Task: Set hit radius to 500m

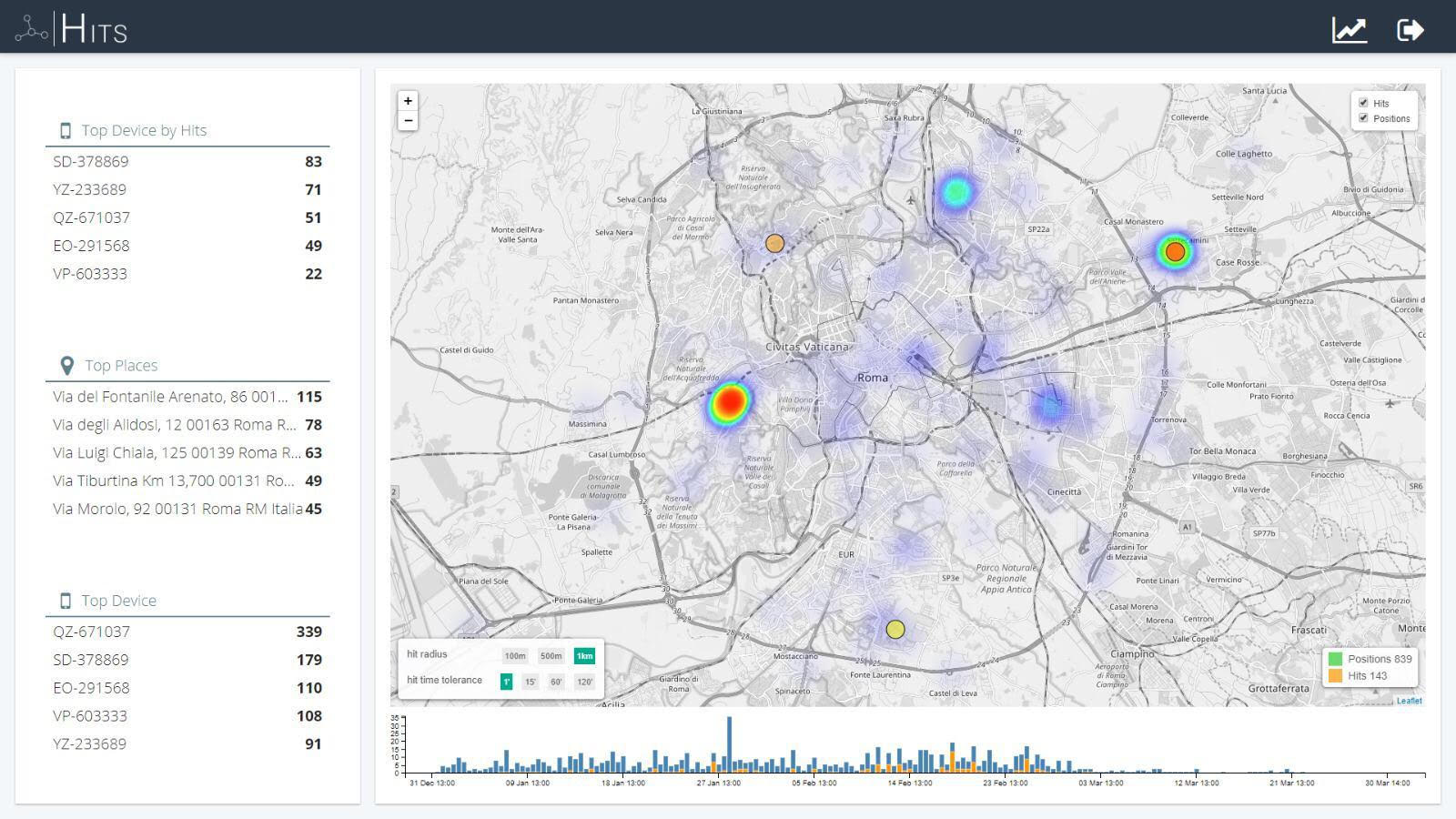Action: [x=551, y=655]
